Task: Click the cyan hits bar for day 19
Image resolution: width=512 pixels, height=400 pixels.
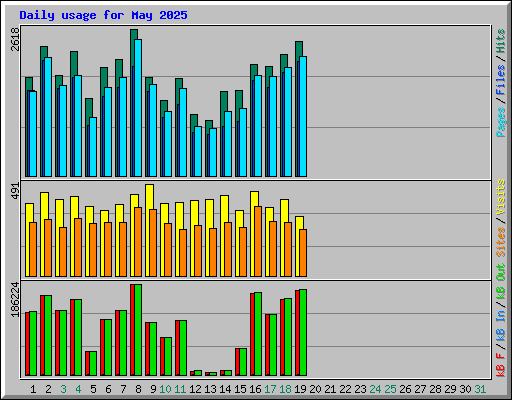Action: [303, 116]
